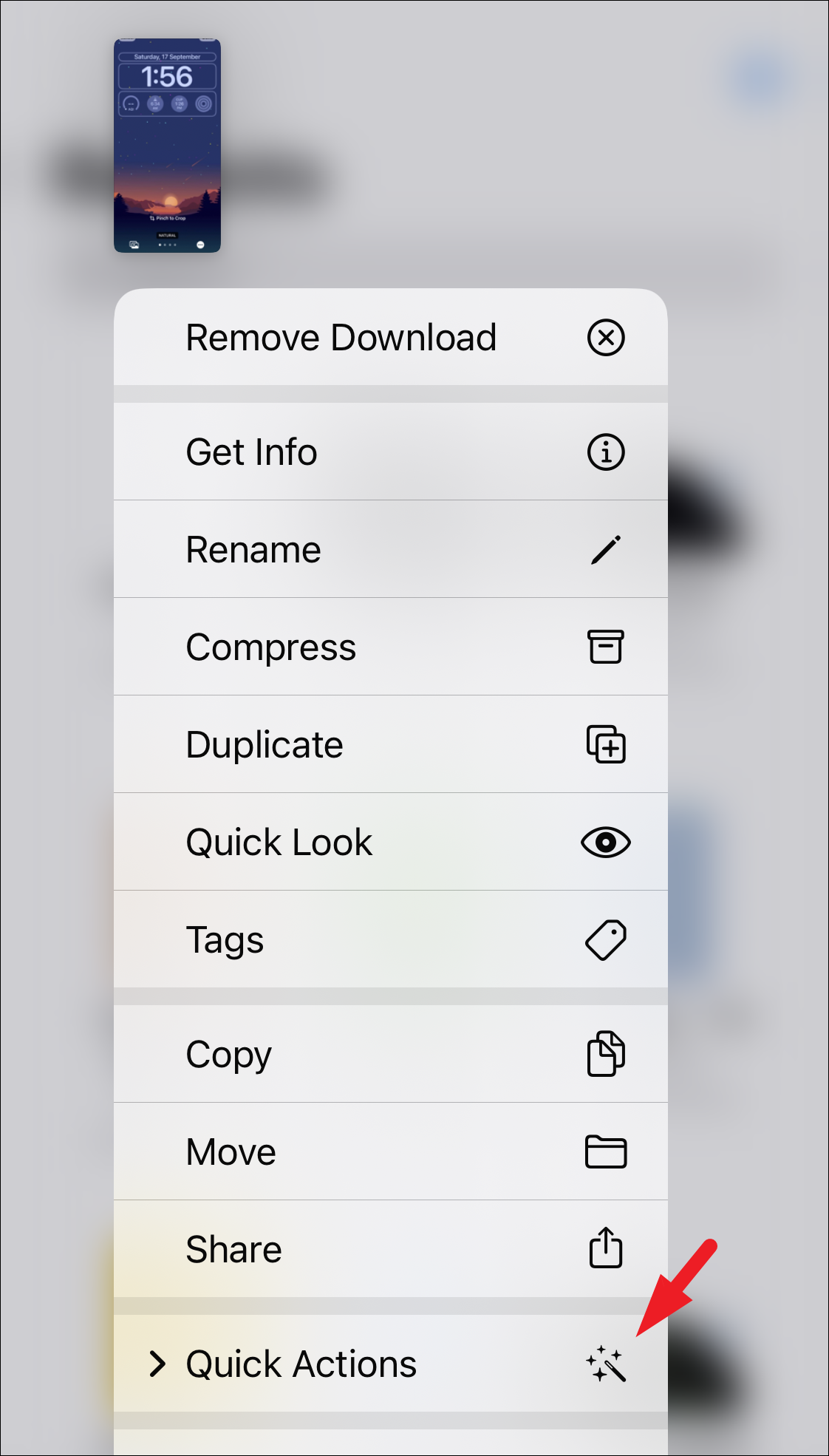
Task: Tap the Compress archive box icon
Action: tap(606, 647)
